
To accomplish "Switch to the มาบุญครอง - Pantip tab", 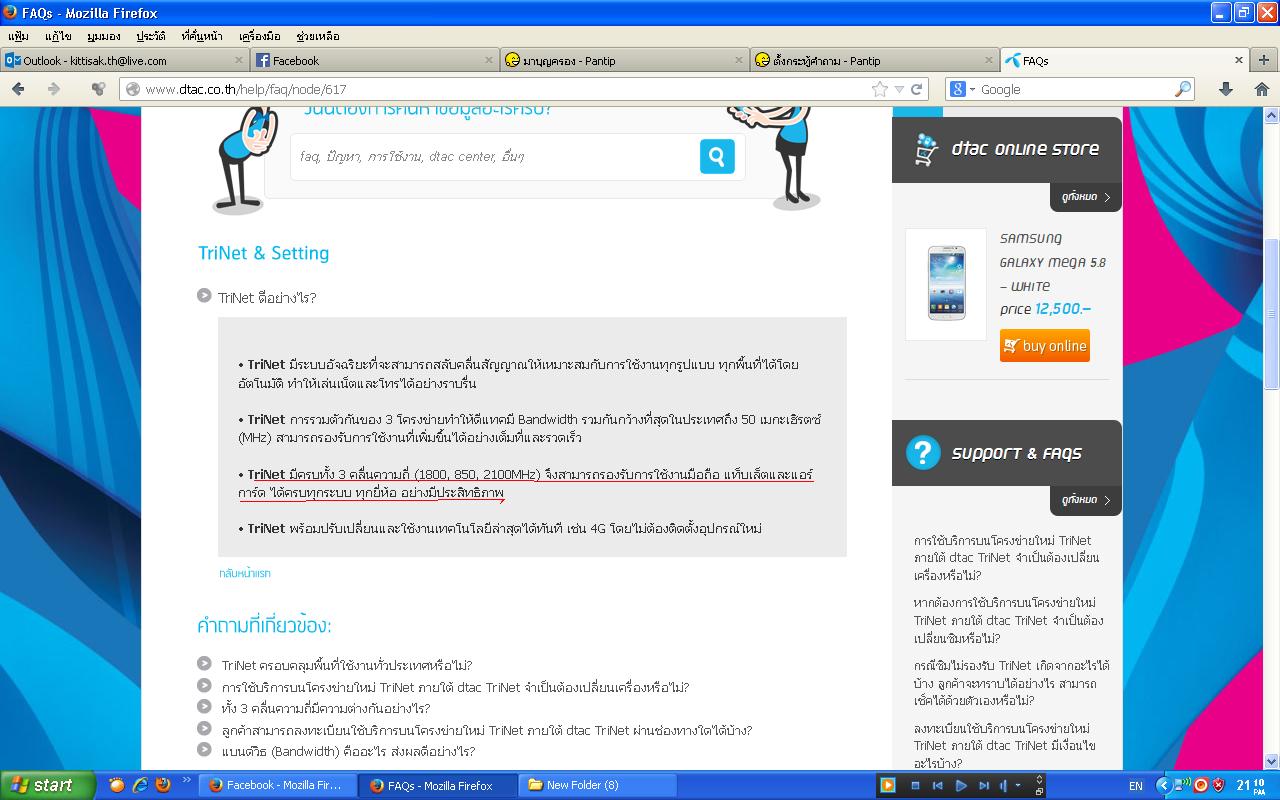I will pos(625,60).
